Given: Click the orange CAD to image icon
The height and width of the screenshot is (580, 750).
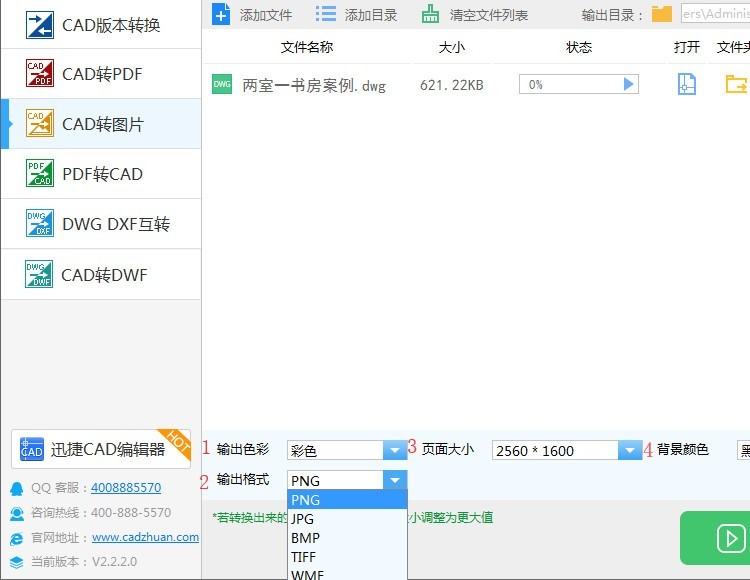Looking at the screenshot, I should click(40, 123).
